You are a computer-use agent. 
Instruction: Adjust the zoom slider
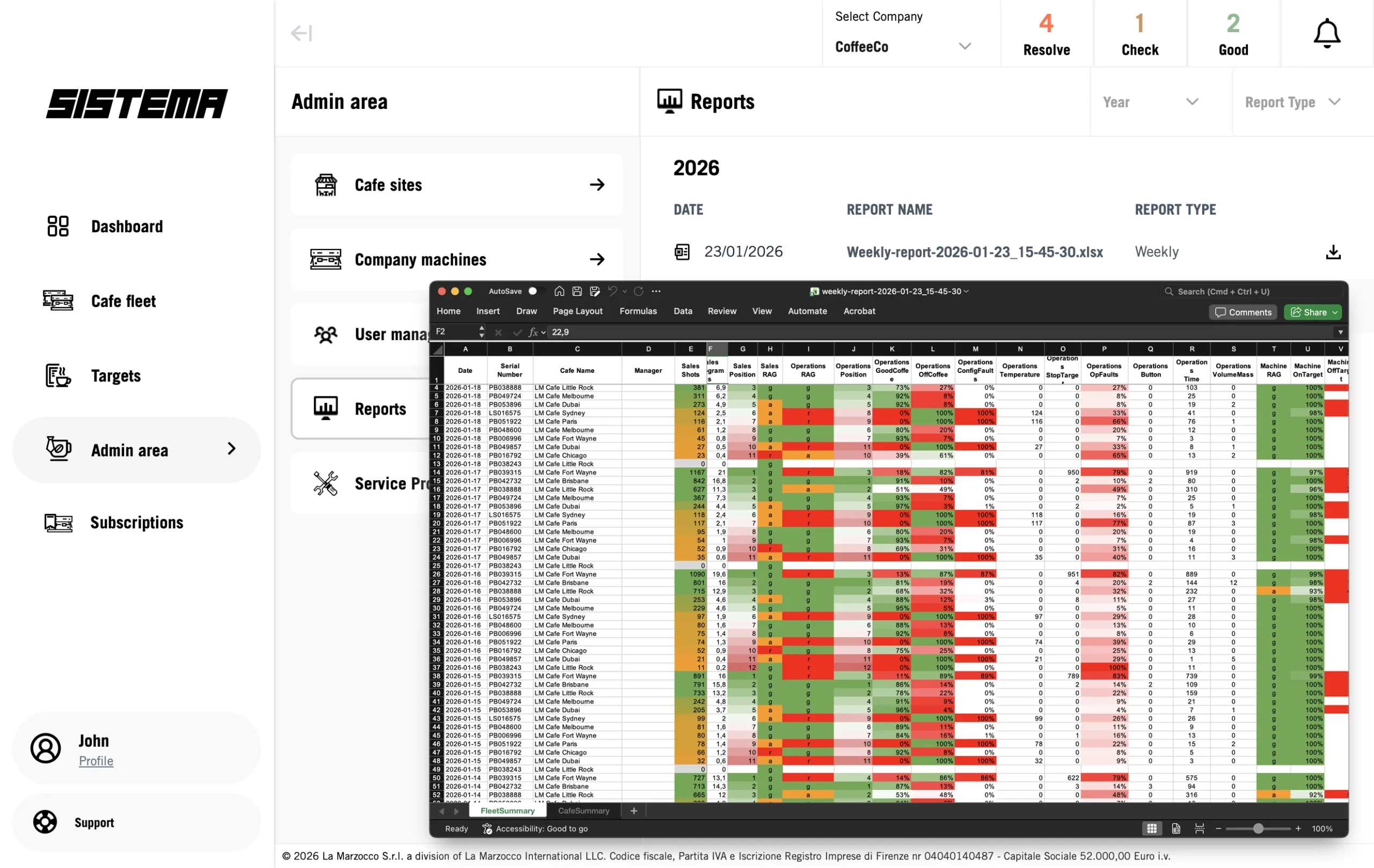click(1259, 828)
